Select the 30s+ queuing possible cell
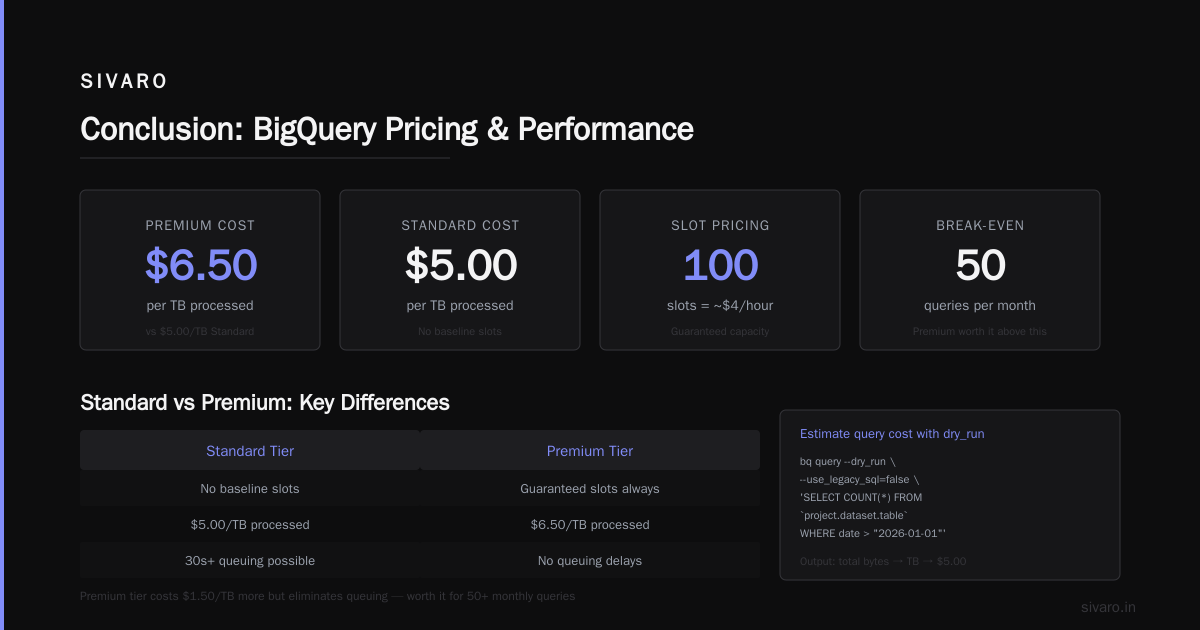The height and width of the screenshot is (630, 1200). point(250,561)
